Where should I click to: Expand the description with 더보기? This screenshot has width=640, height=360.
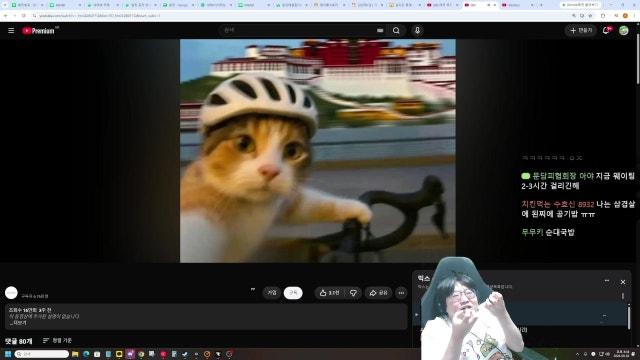(x=18, y=323)
